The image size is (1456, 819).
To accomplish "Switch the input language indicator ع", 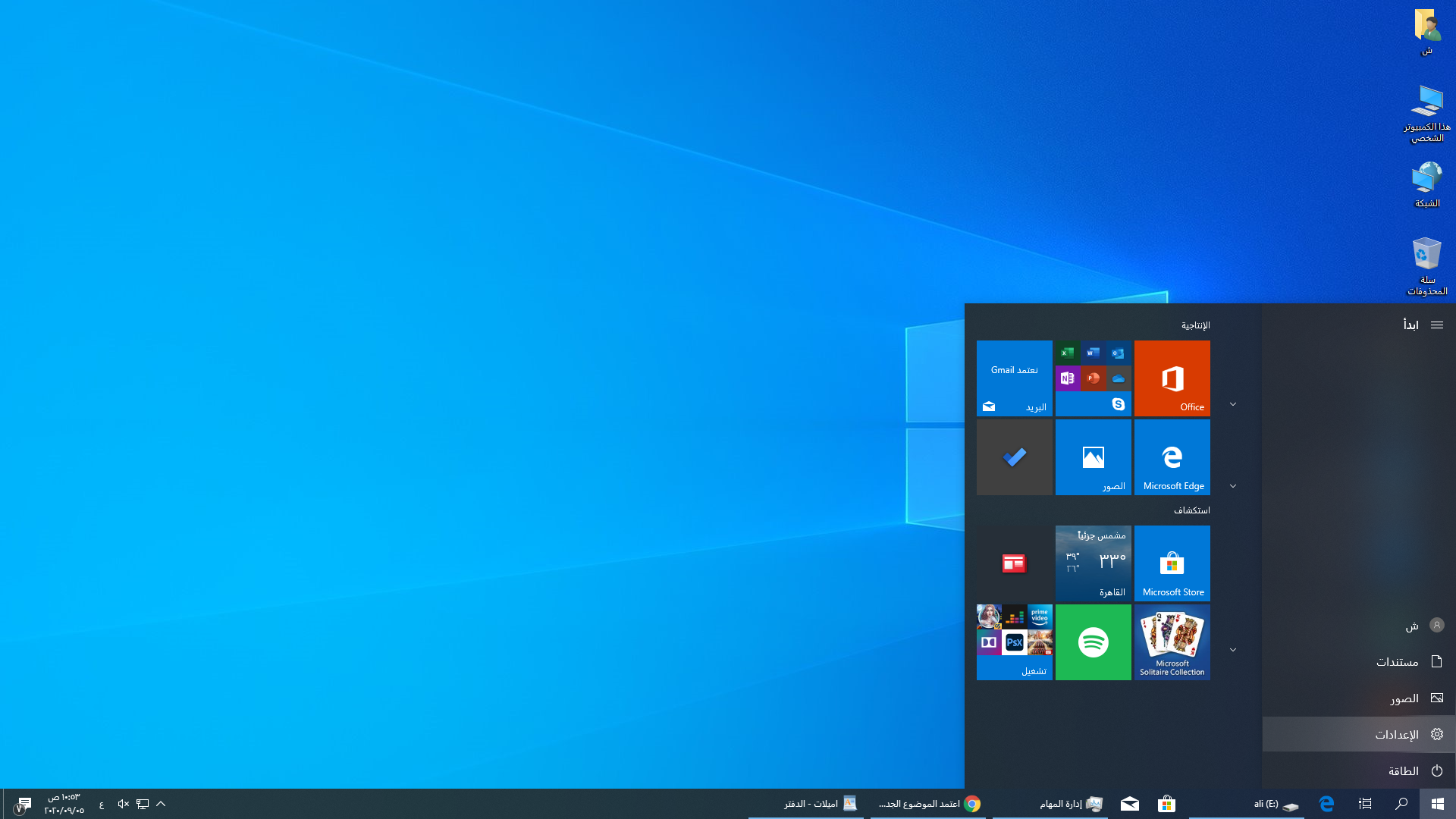I will coord(102,805).
